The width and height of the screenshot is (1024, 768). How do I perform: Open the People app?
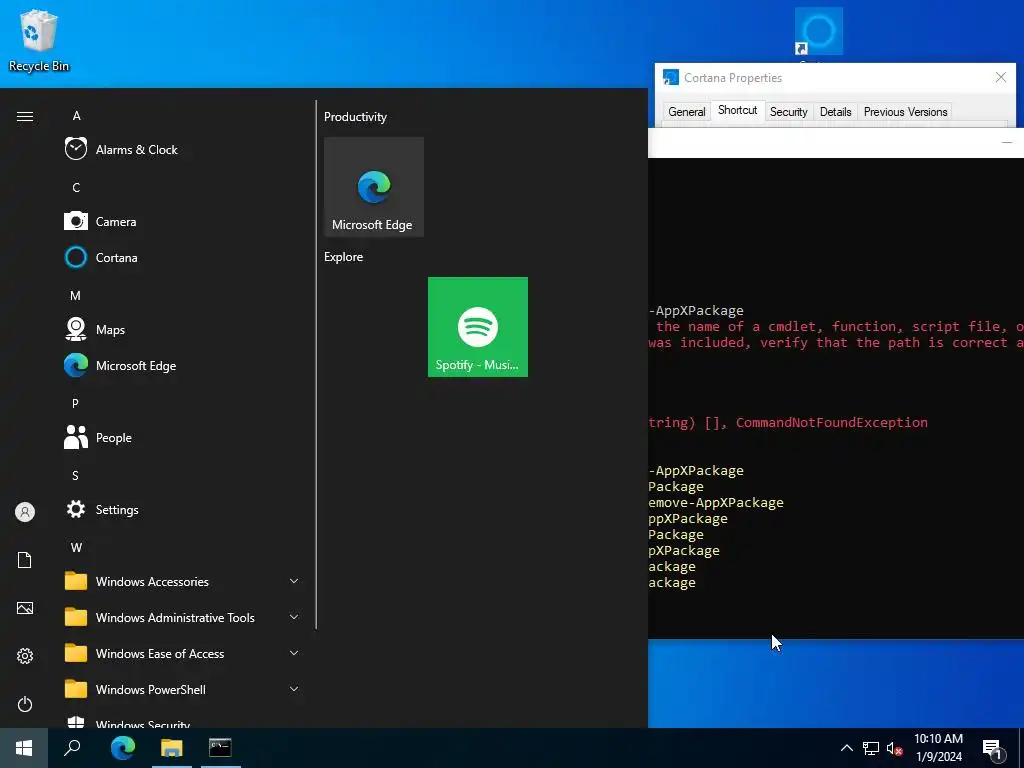tap(183, 438)
